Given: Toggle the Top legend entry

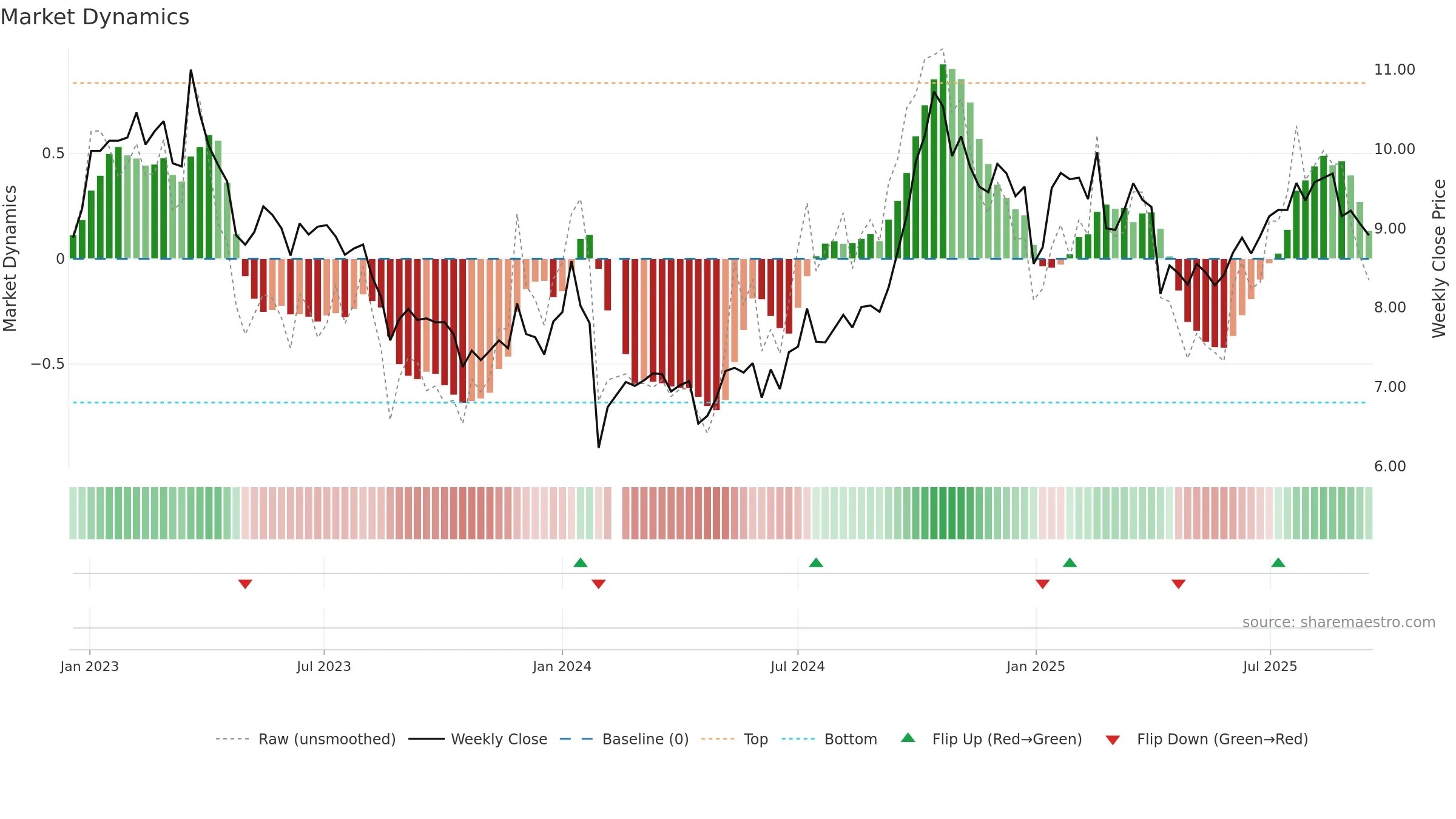Looking at the screenshot, I should click(735, 739).
